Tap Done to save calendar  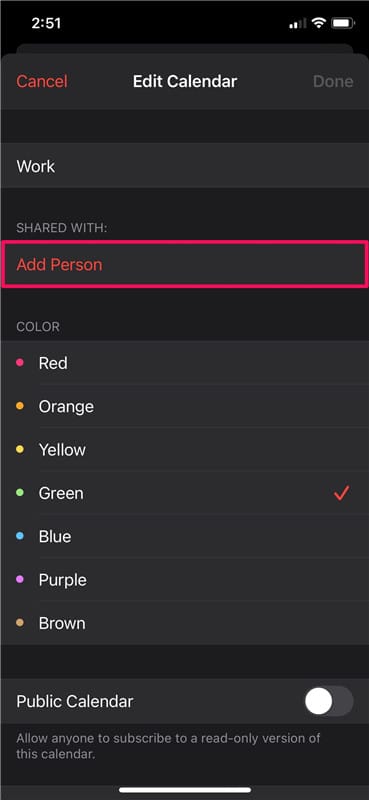tap(333, 82)
